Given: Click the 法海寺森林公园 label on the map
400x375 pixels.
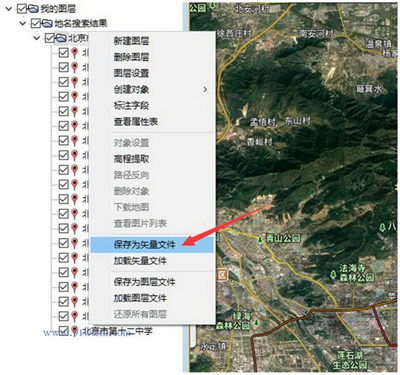Looking at the screenshot, I should click(x=356, y=273).
